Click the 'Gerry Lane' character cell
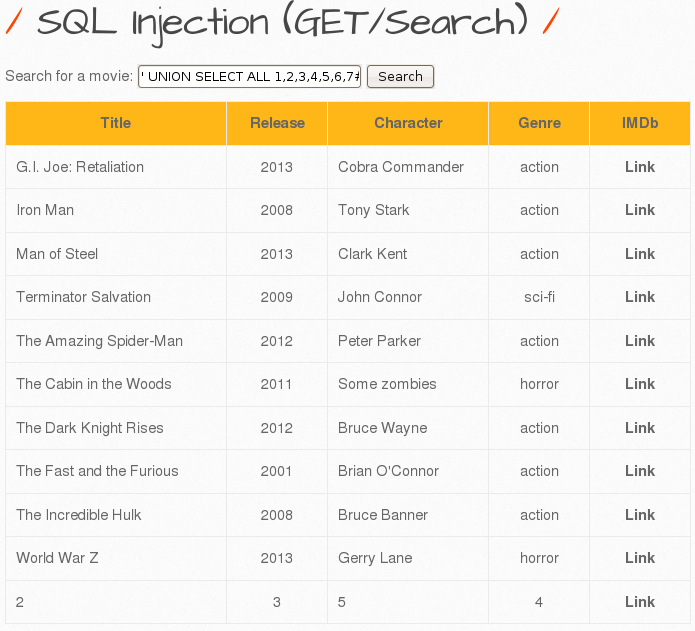 (x=408, y=557)
